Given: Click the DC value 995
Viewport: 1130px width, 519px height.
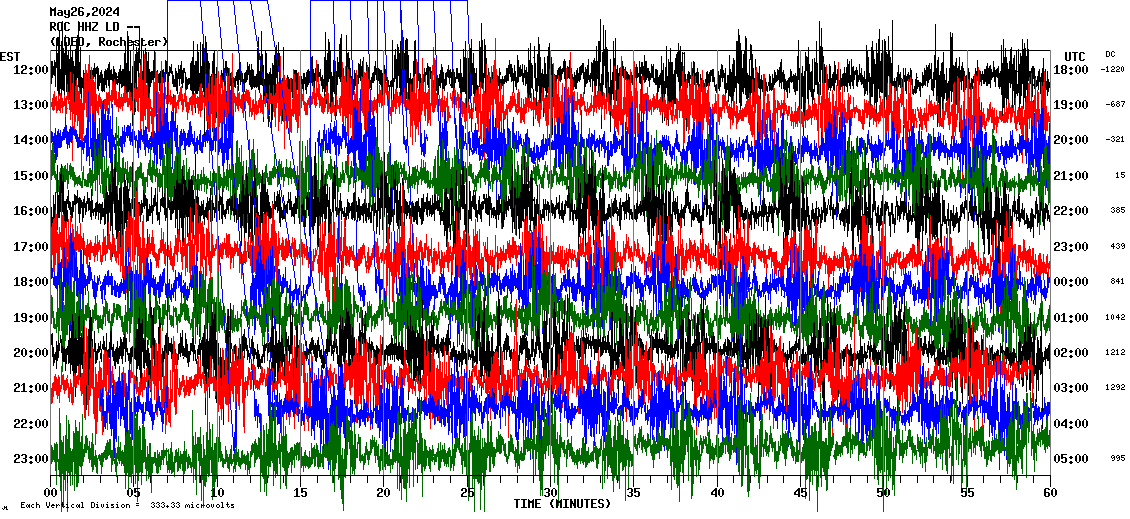Looking at the screenshot, I should pos(1116,458).
